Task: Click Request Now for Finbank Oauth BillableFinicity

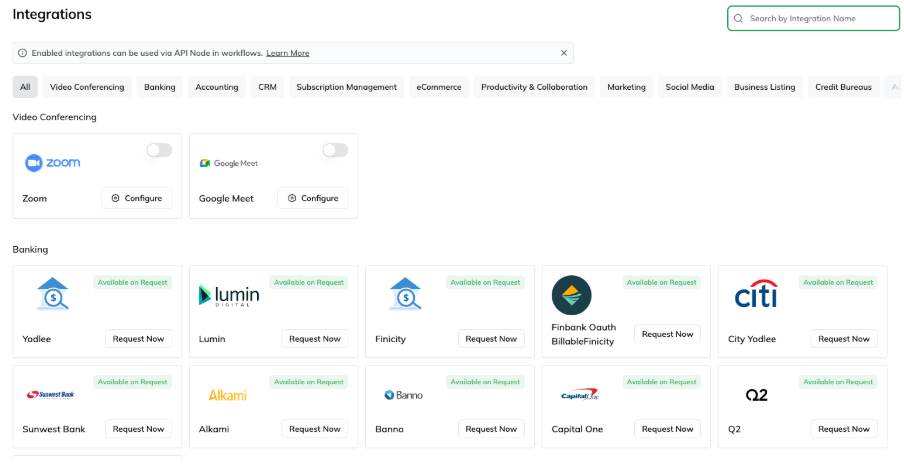Action: tap(668, 334)
